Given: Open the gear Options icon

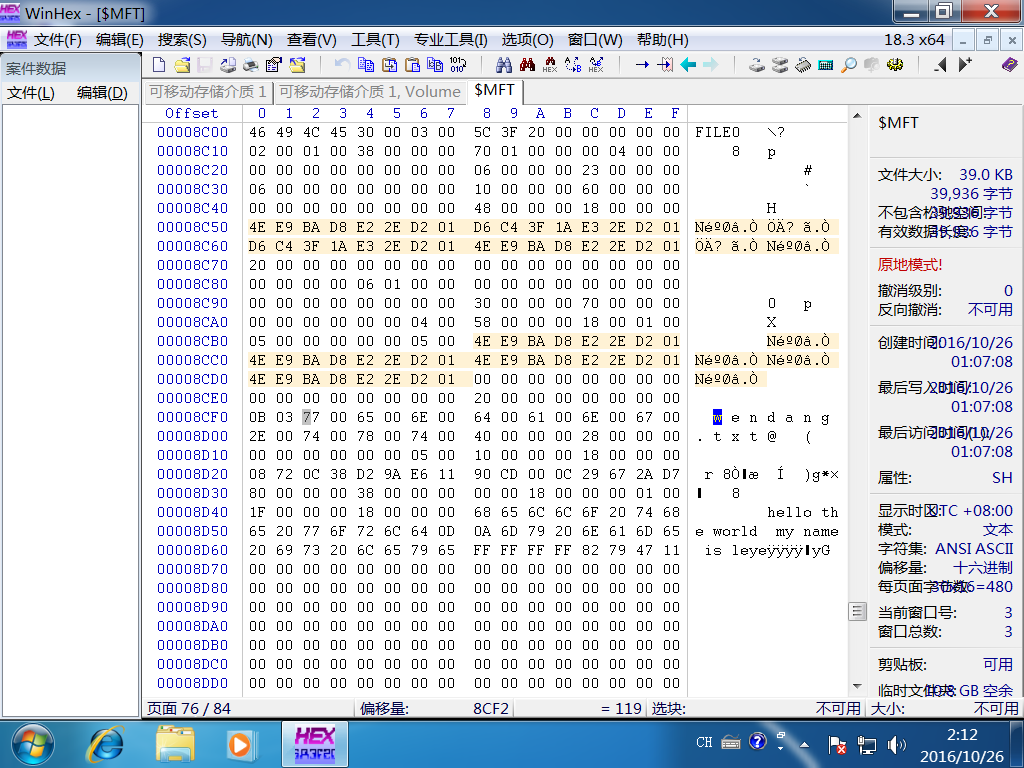Looking at the screenshot, I should tap(895, 64).
